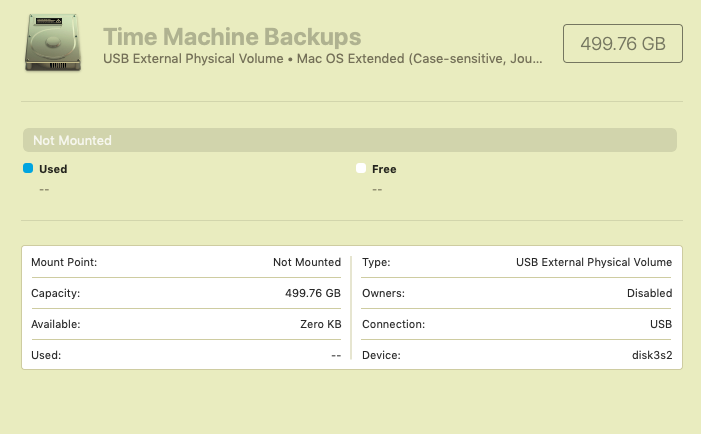
Task: Select the Available row label
Action: (56, 324)
